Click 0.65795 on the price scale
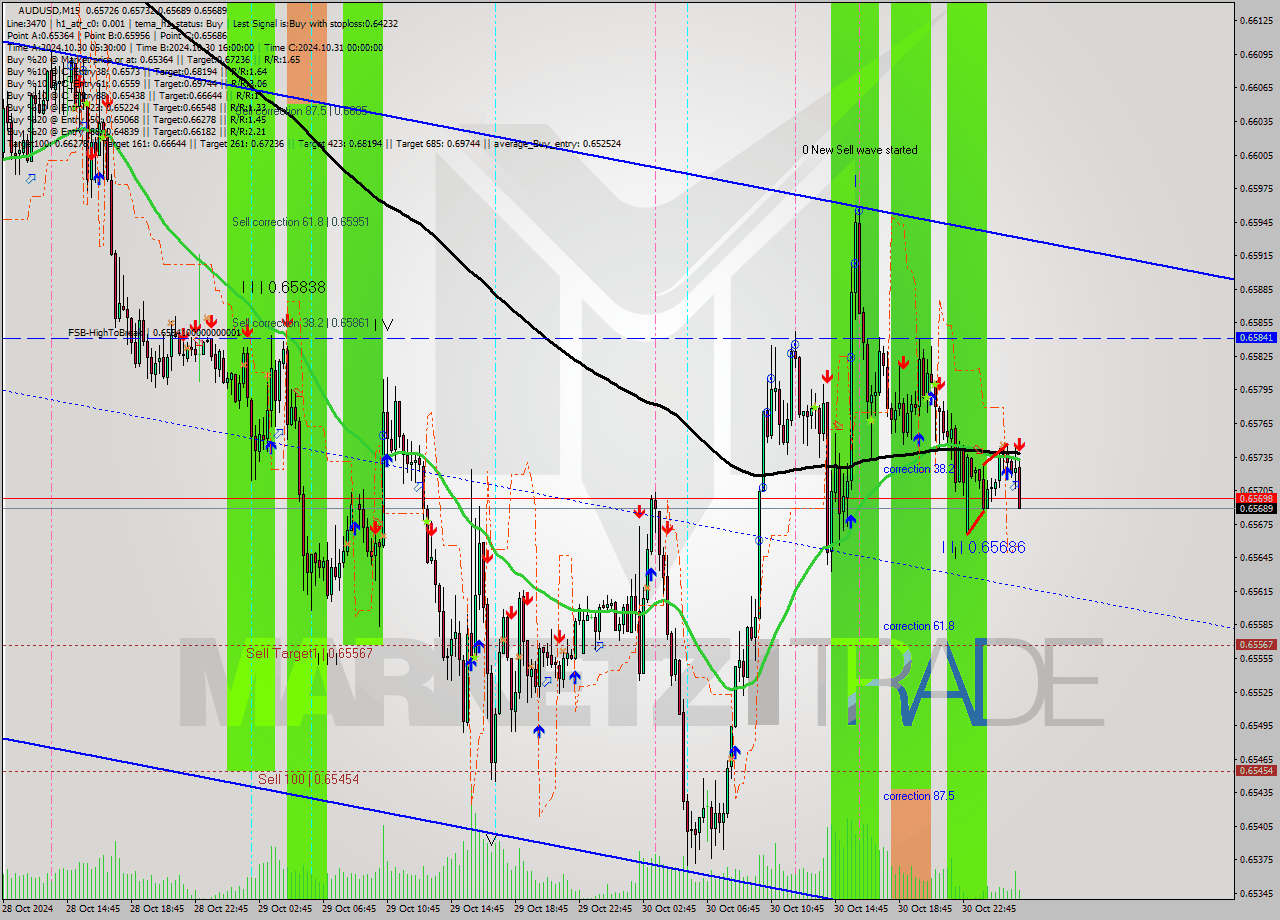This screenshot has height=920, width=1280. [1257, 389]
